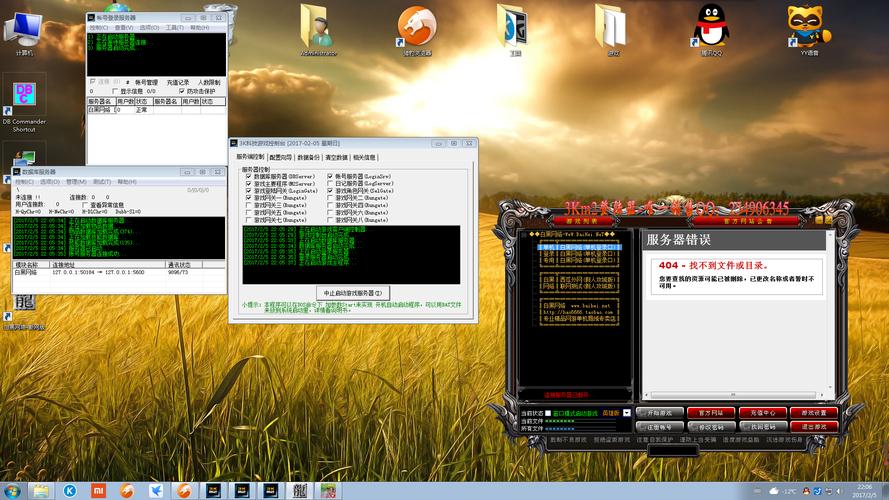This screenshot has height=500, width=889.
Task: Enable the 日记服务器 (LogServer) checkbox
Action: (330, 184)
